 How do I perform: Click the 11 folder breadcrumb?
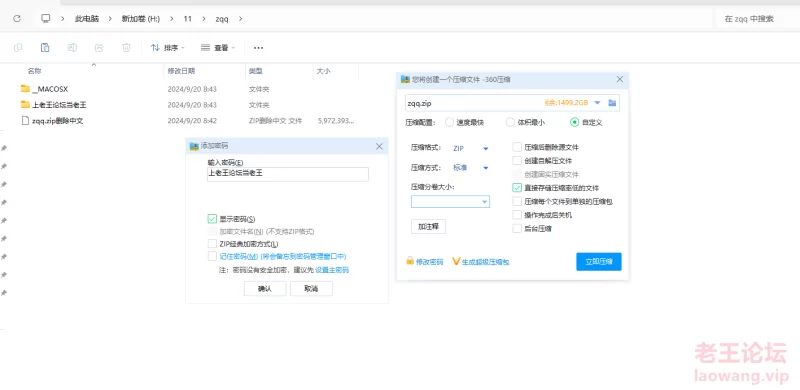188,19
